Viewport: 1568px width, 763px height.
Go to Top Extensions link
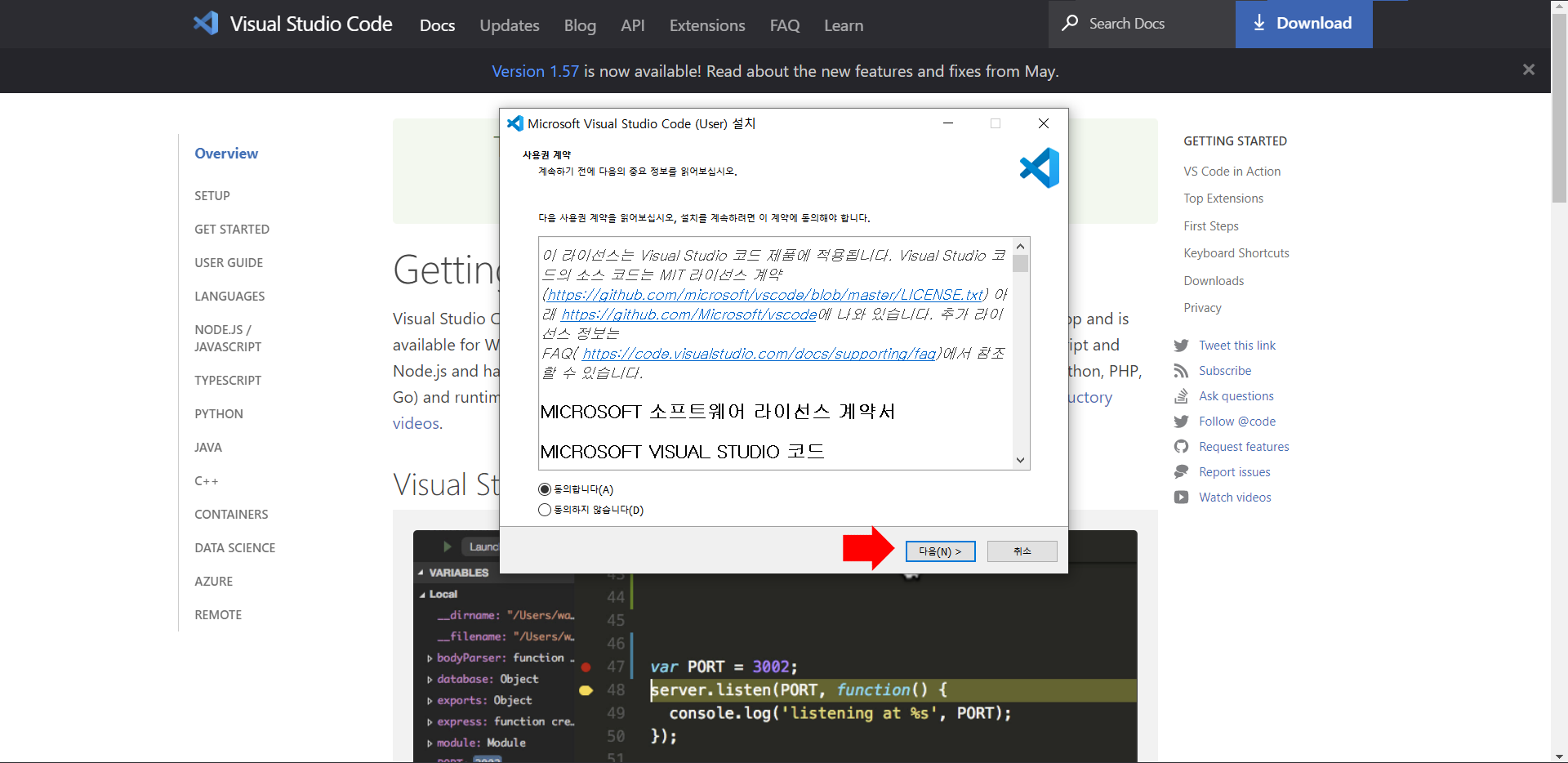click(x=1223, y=199)
